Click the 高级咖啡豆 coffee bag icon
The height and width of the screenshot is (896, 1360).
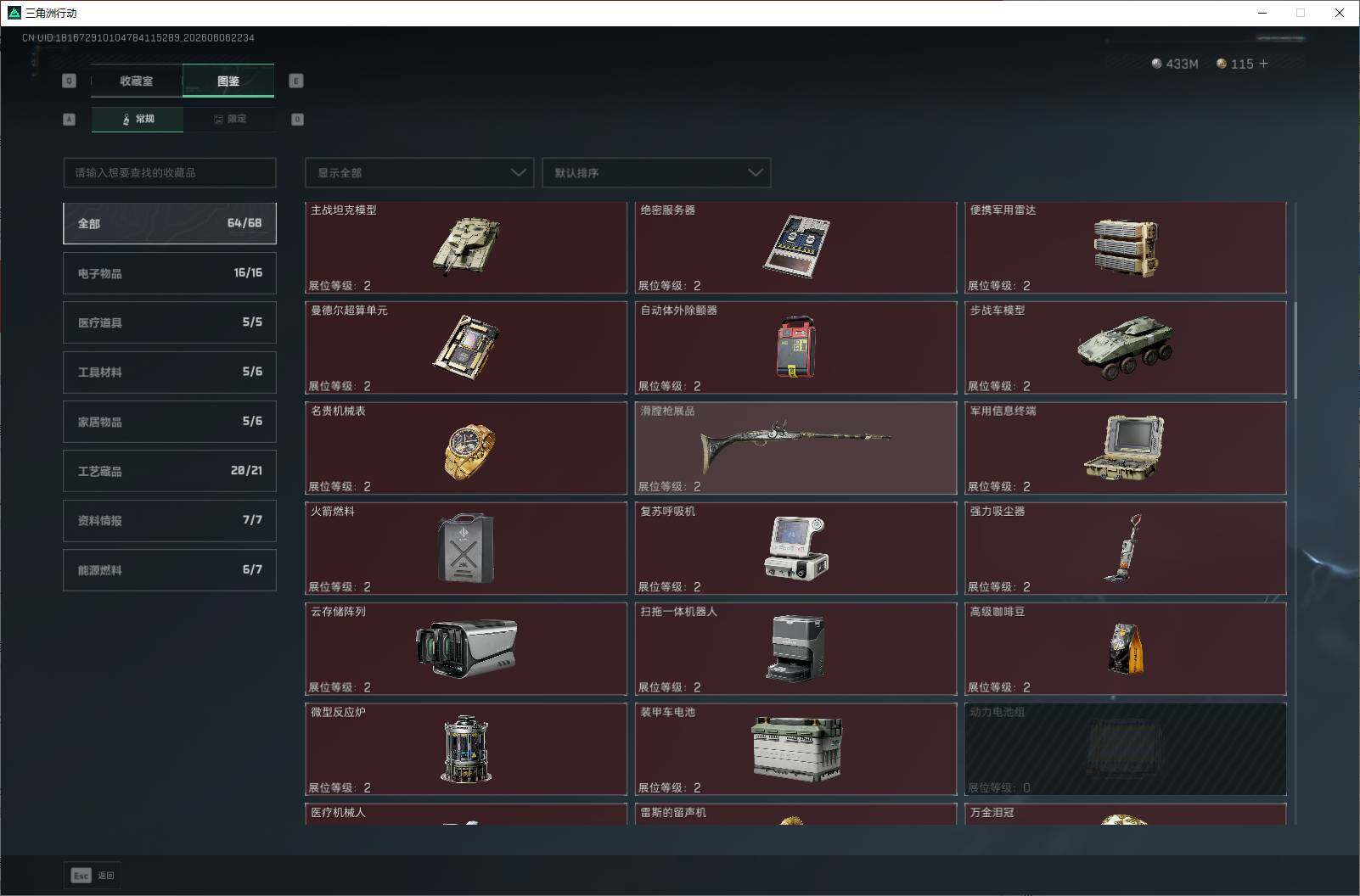click(1126, 648)
